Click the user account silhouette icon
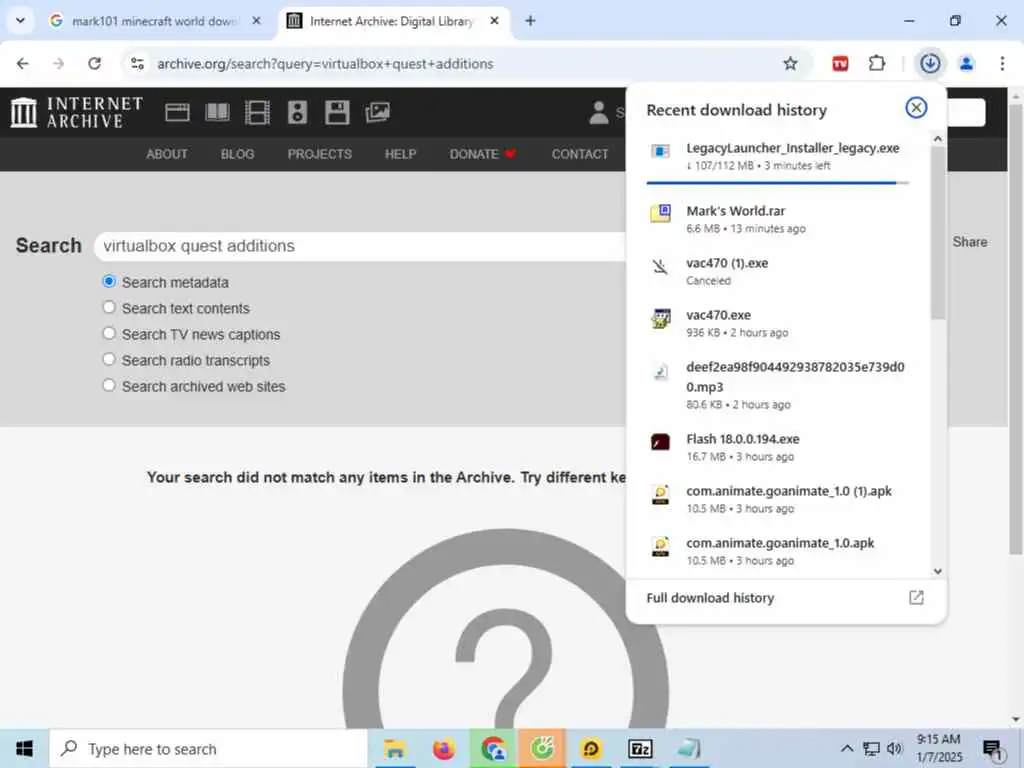The image size is (1024, 768). (x=598, y=112)
